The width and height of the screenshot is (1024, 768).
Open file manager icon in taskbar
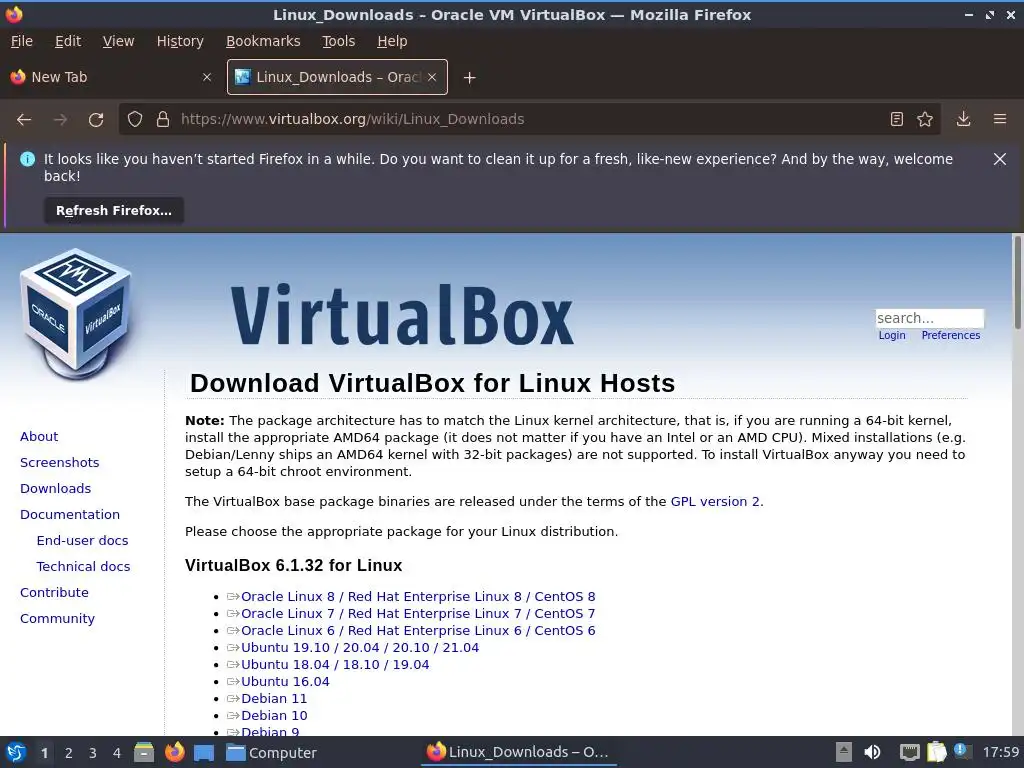click(144, 752)
